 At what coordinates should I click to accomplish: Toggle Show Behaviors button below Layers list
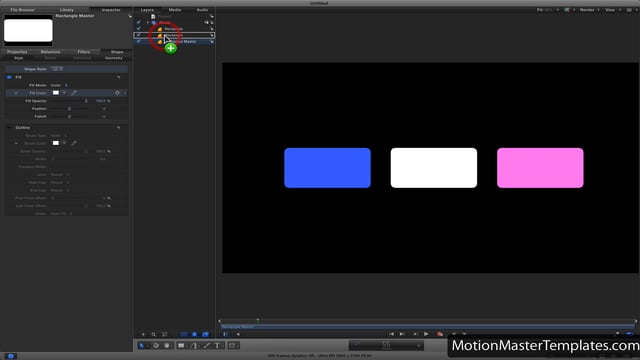click(194, 334)
